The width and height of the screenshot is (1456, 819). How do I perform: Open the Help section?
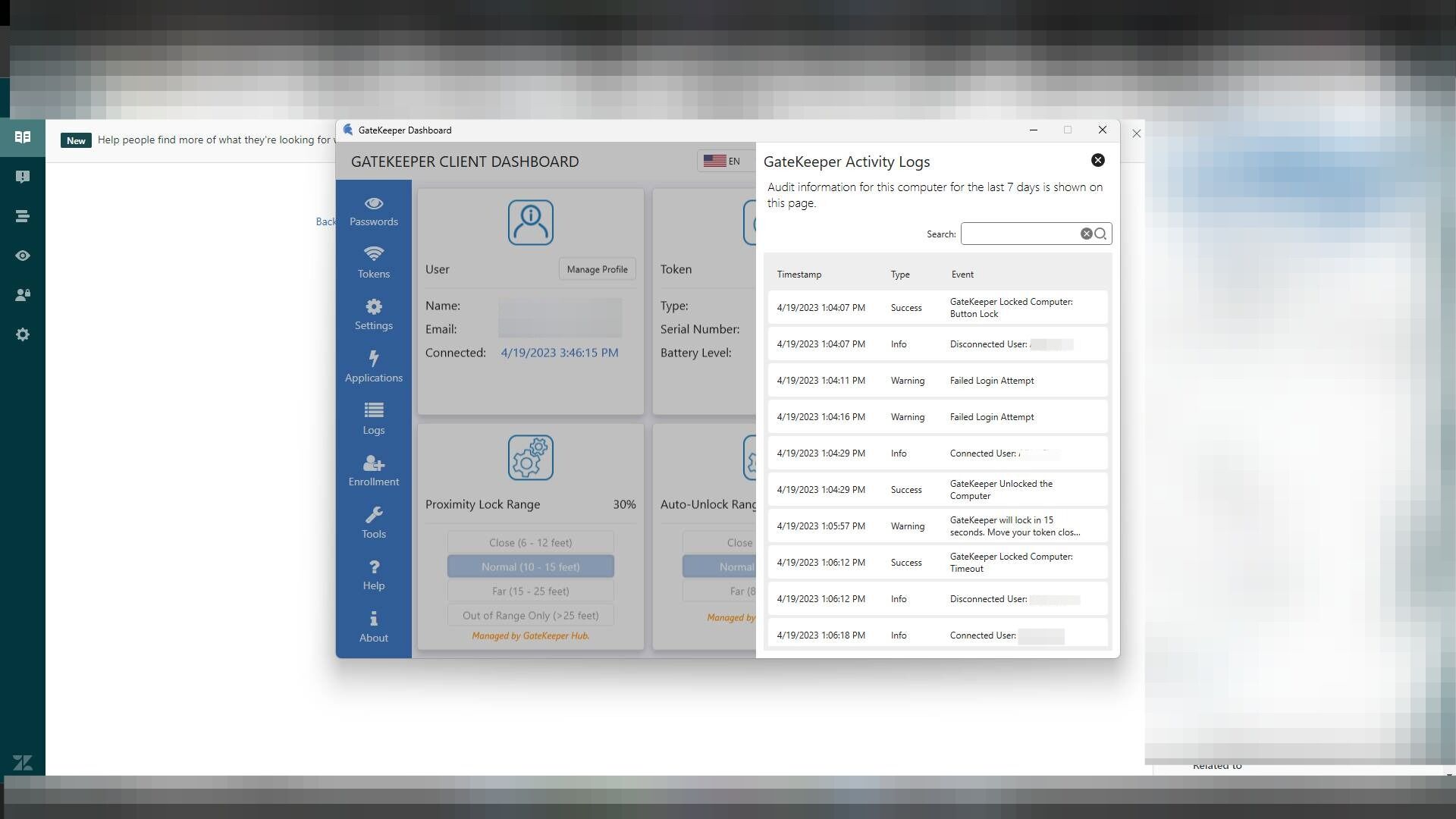tap(373, 575)
